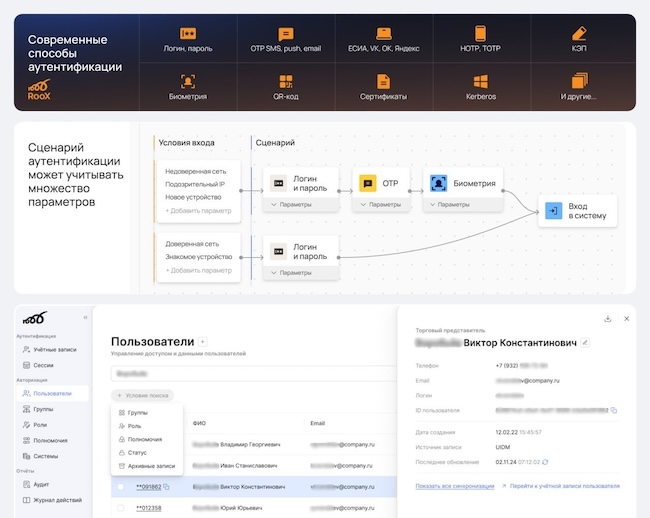Copy ID **091862 with copy icon
This screenshot has width=650, height=518.
tap(166, 487)
